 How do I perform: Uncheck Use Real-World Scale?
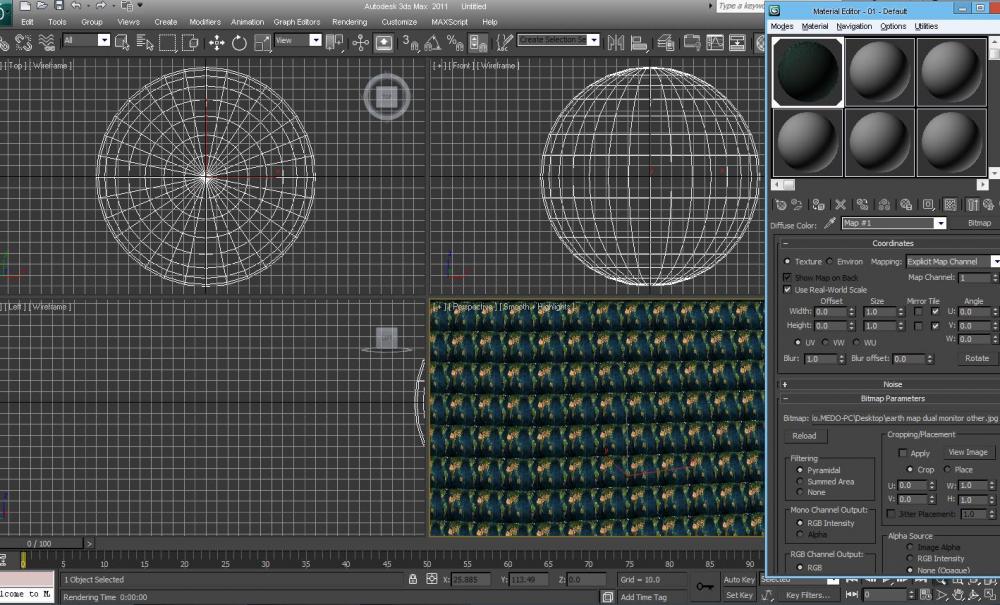pyautogui.click(x=788, y=289)
